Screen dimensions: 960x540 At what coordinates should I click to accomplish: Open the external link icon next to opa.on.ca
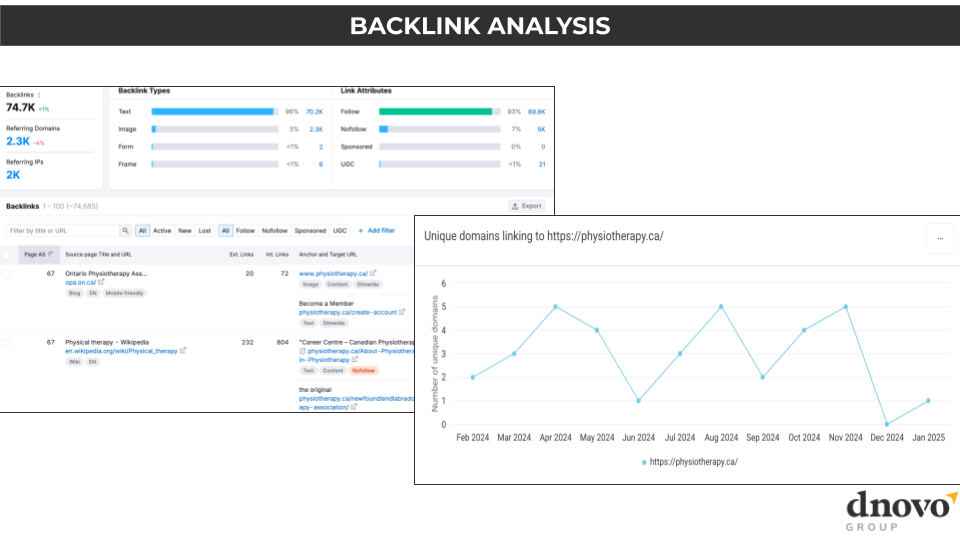101,282
